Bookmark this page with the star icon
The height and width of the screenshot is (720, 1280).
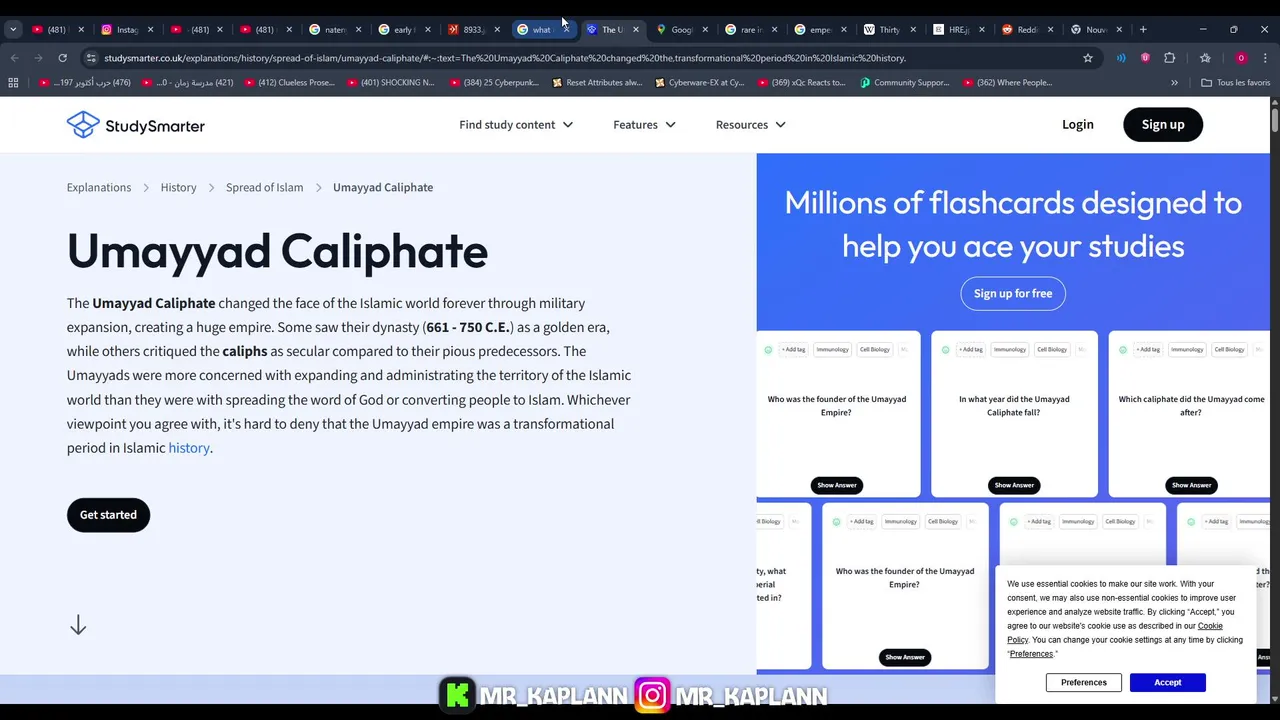pos(1088,58)
